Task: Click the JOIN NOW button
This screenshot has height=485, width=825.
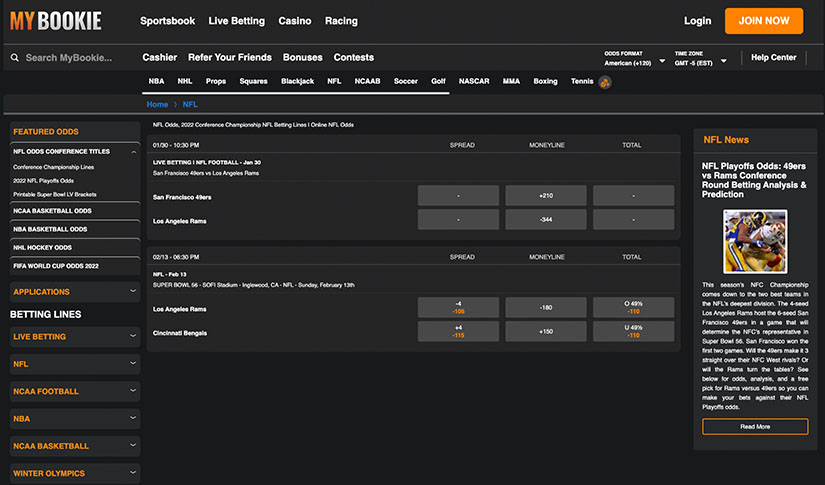Action: point(764,21)
